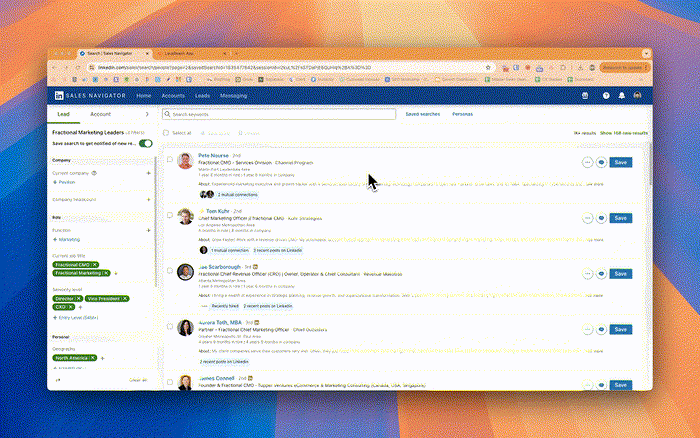Select Tom Kuhr's checkbox
Image resolution: width=700 pixels, height=438 pixels.
click(170, 215)
